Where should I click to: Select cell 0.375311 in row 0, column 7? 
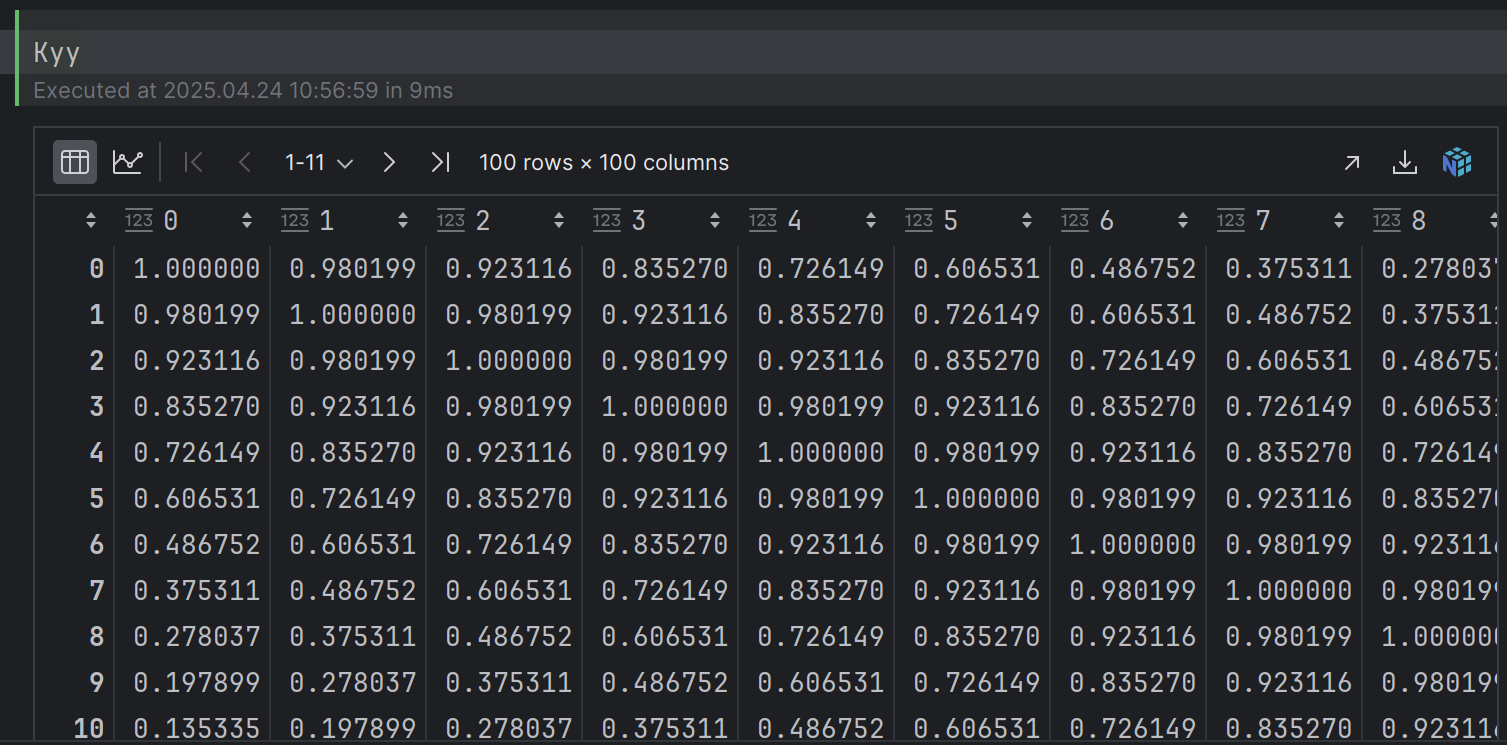coord(1289,268)
